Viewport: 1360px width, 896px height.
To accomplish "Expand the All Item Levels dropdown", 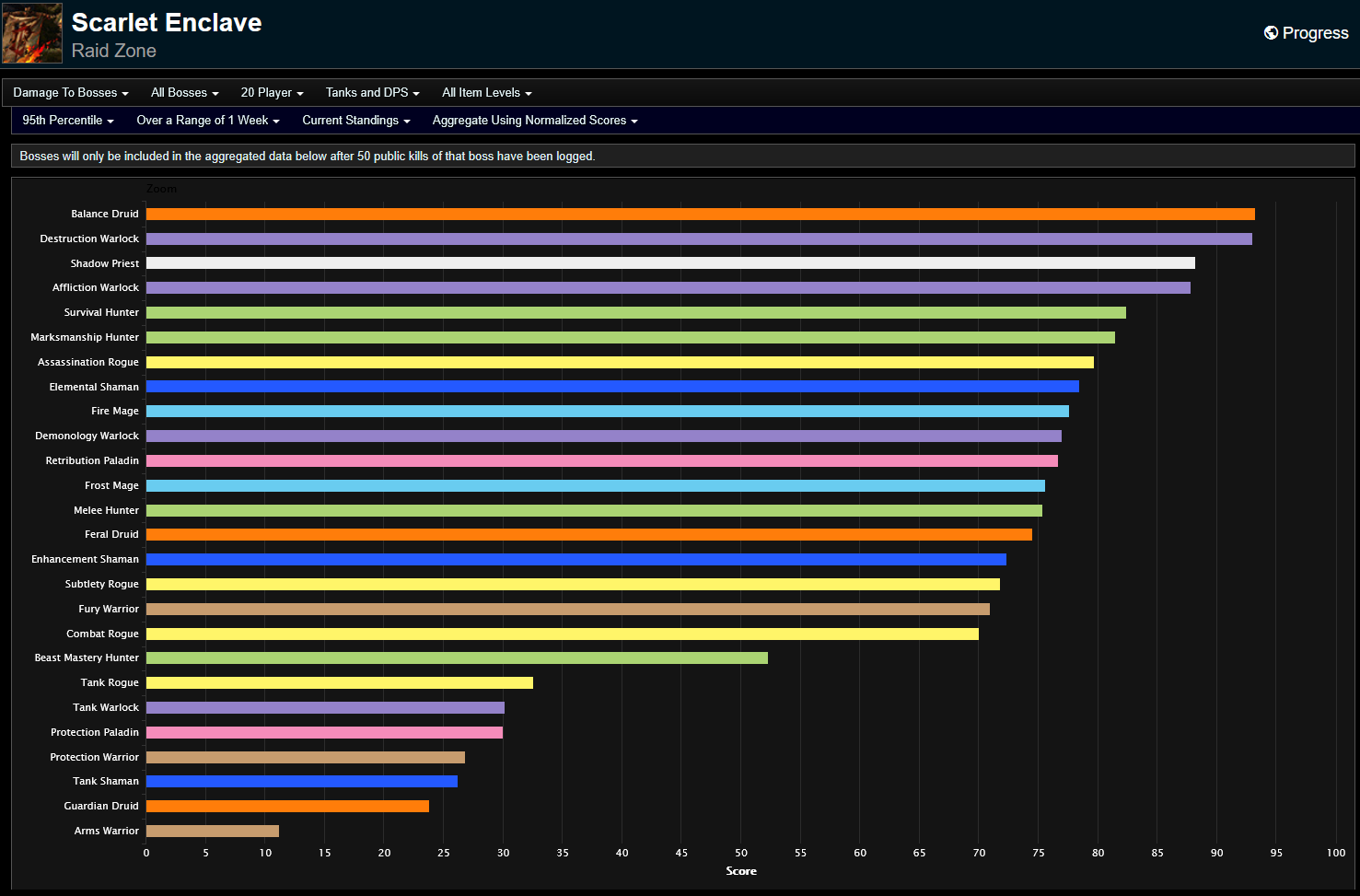I will pos(487,93).
